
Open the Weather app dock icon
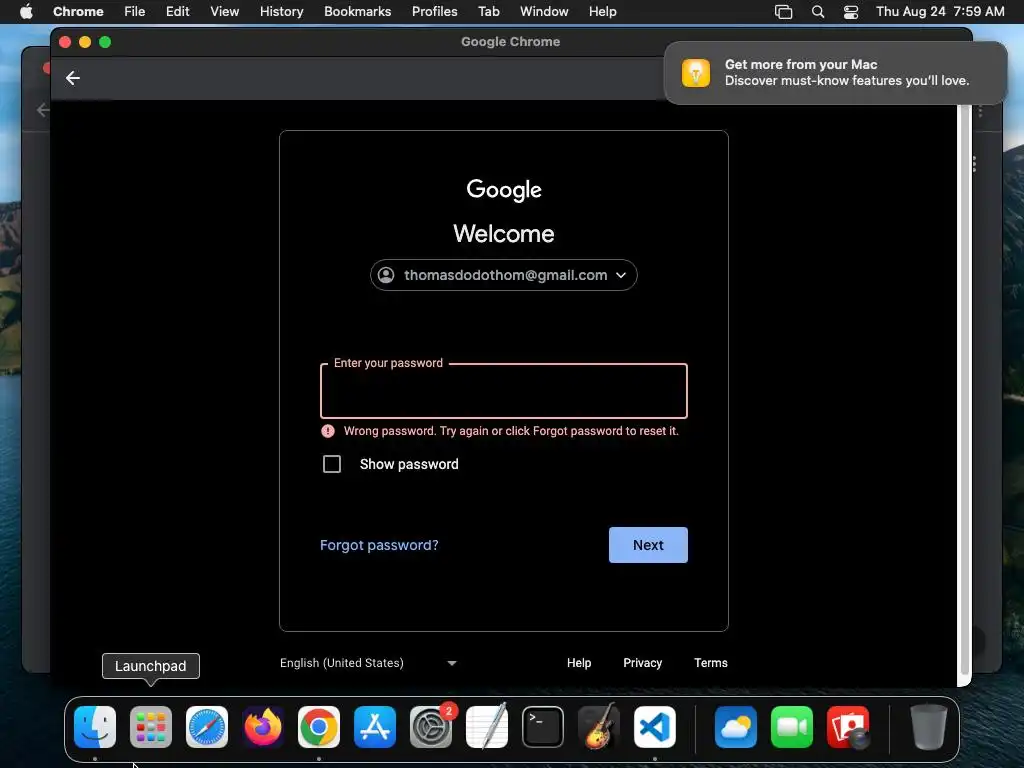[x=736, y=727]
